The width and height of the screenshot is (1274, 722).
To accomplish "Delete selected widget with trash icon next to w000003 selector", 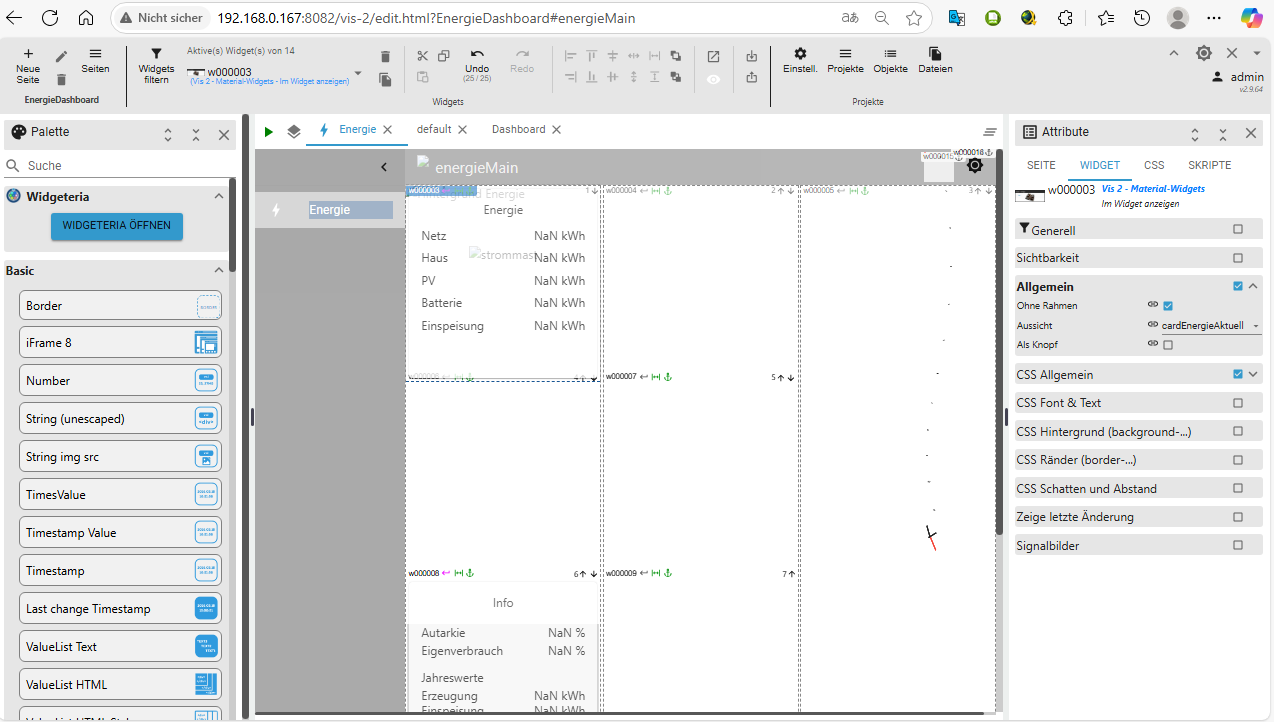I will click(386, 57).
